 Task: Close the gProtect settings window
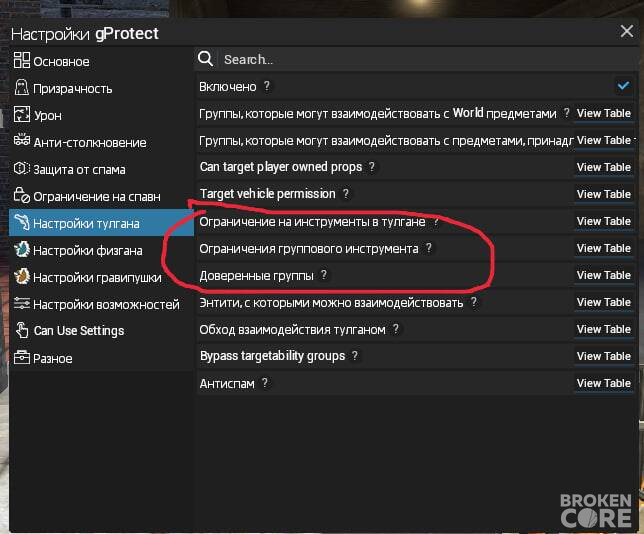click(x=627, y=31)
